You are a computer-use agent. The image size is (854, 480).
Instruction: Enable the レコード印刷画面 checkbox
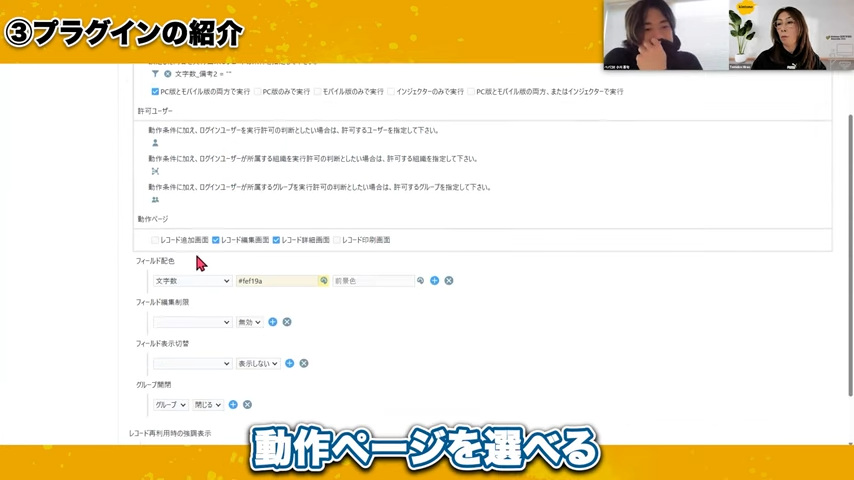point(337,240)
